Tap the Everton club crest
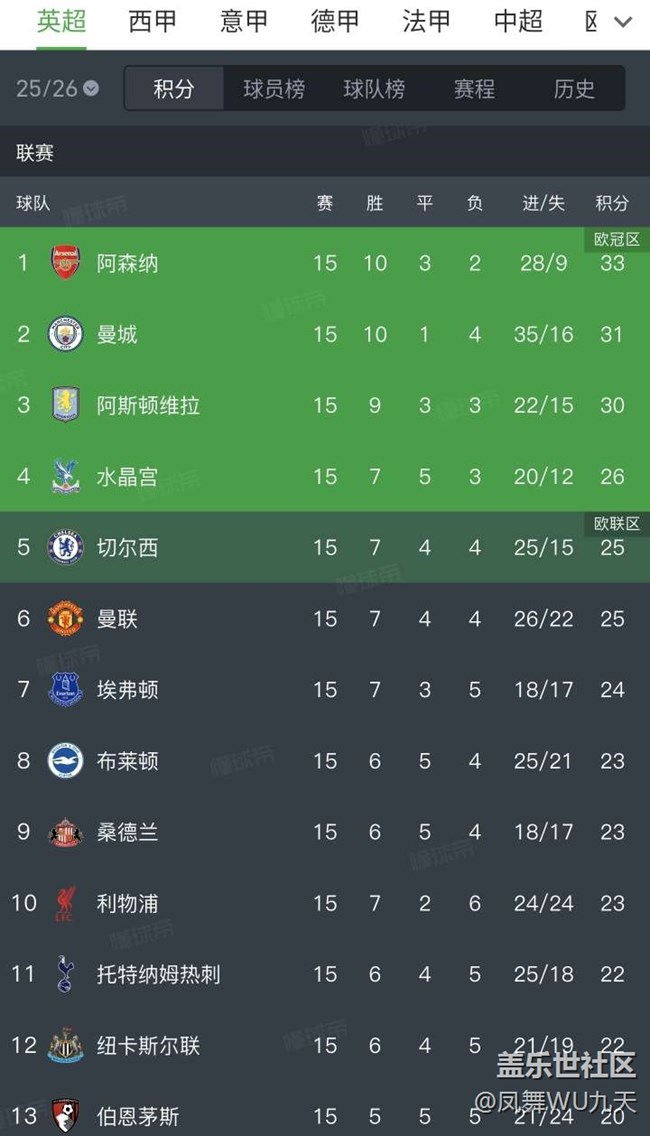Screen dimensions: 650x1136 (66, 690)
